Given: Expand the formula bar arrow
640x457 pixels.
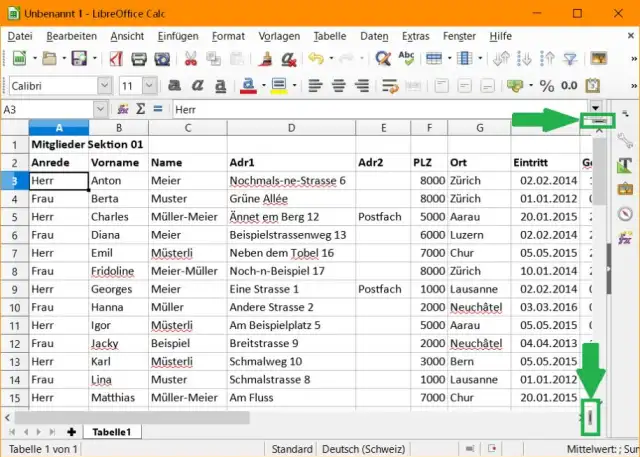Looking at the screenshot, I should (596, 108).
